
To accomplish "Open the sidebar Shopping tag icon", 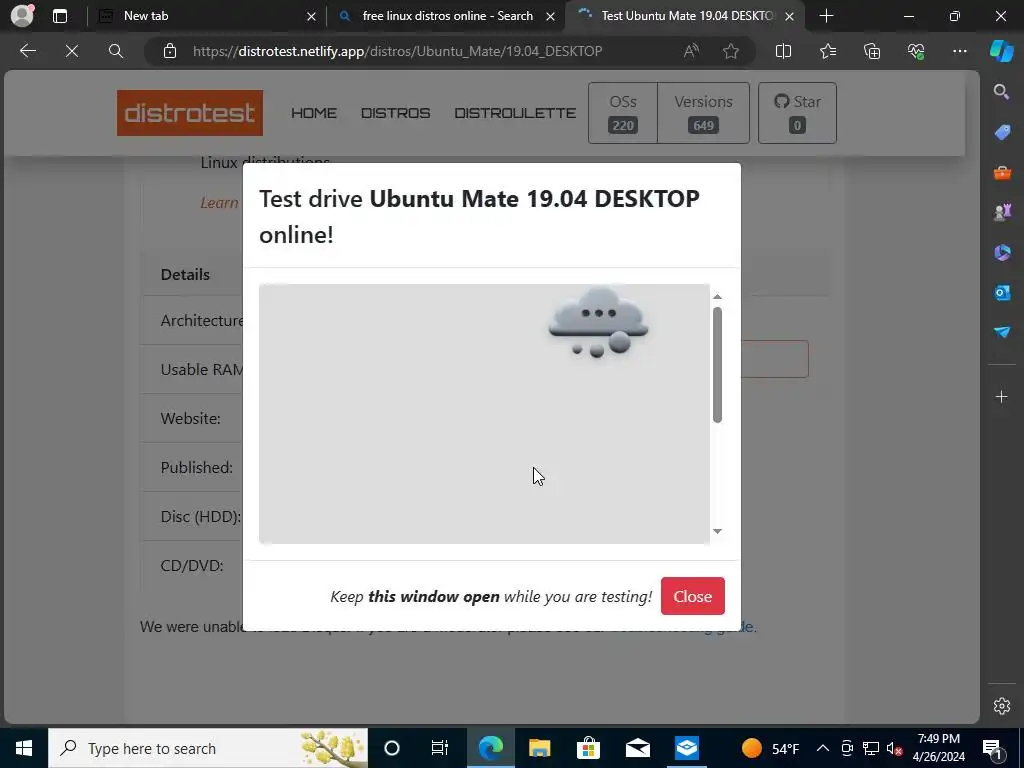I will click(x=1002, y=132).
